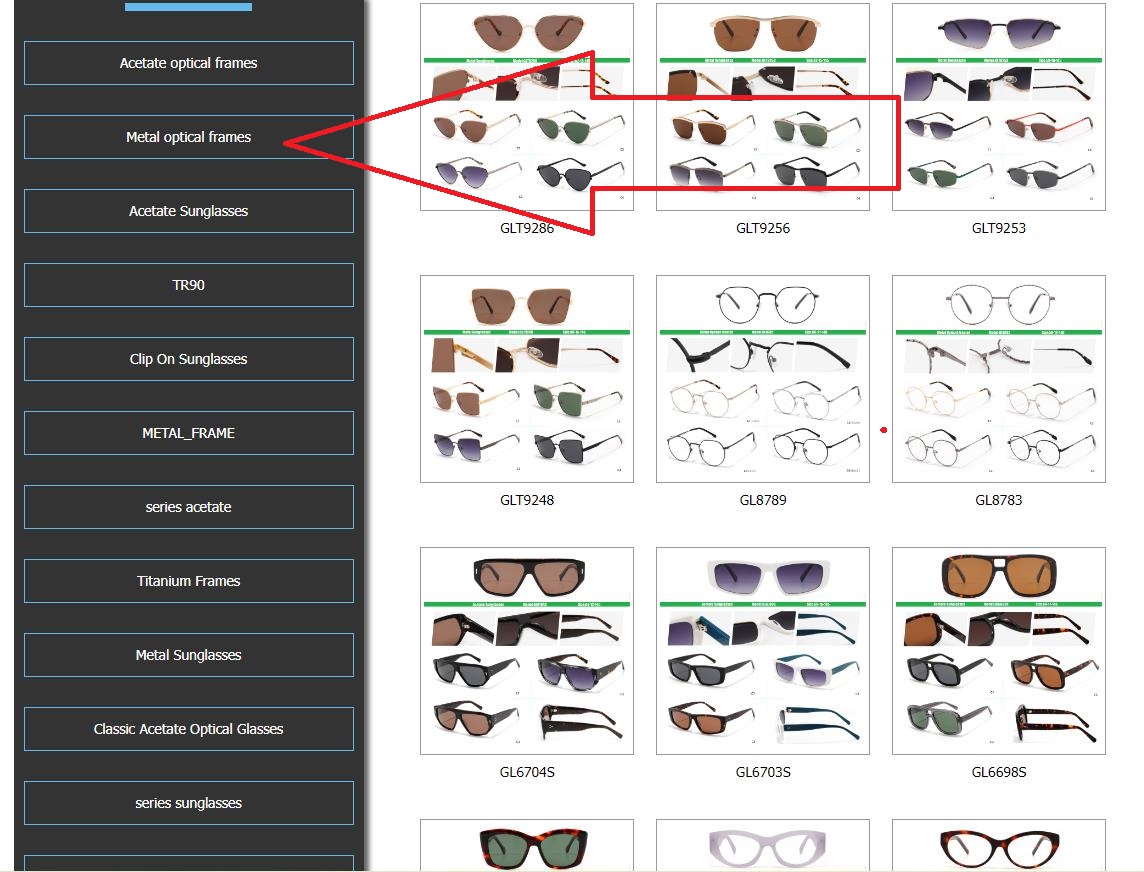This screenshot has height=872, width=1144.
Task: Select Clip On Sunglasses category
Action: pyautogui.click(x=188, y=359)
